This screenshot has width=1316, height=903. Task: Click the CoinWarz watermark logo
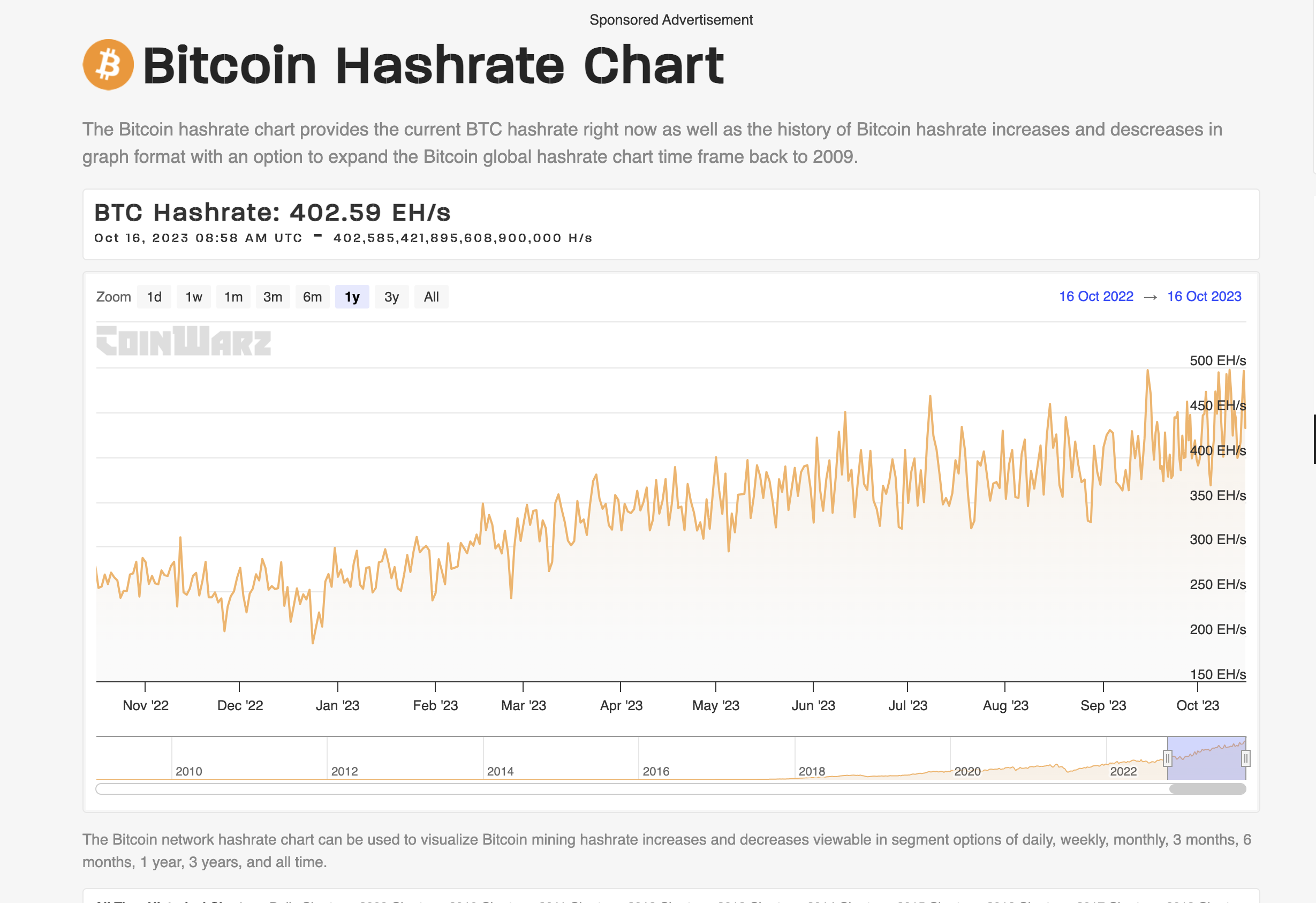pyautogui.click(x=183, y=342)
